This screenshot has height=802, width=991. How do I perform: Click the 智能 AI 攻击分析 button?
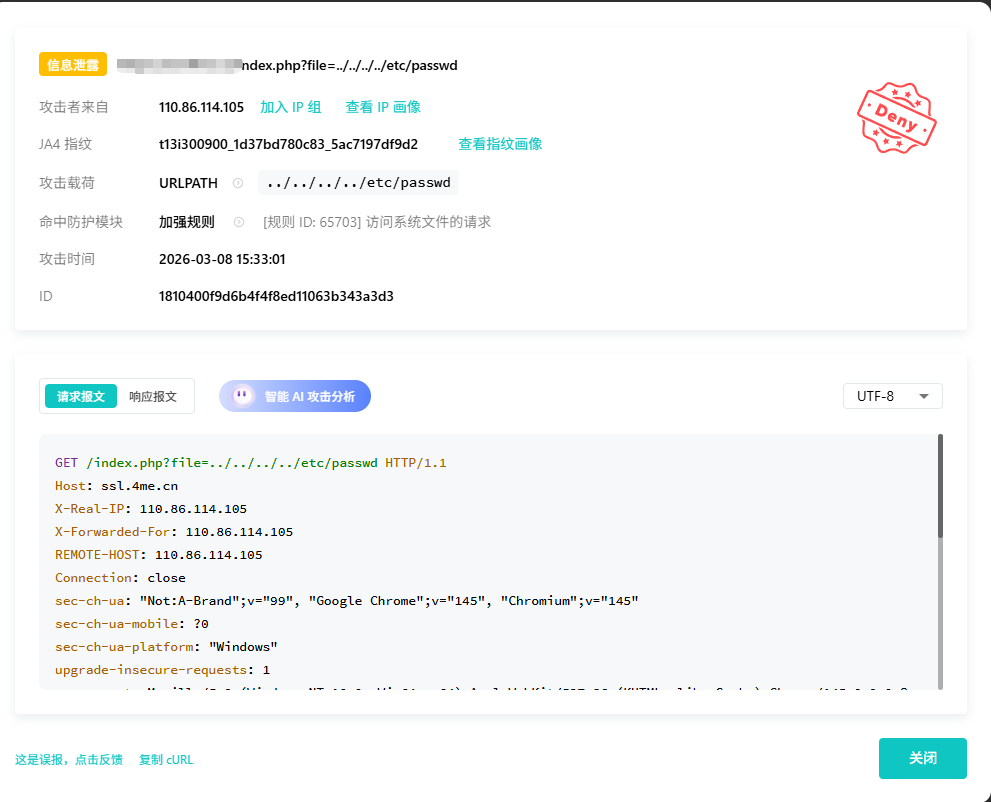295,396
